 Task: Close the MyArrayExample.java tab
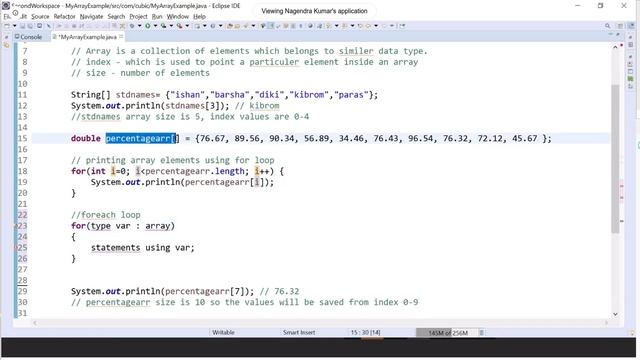pyautogui.click(x=121, y=36)
